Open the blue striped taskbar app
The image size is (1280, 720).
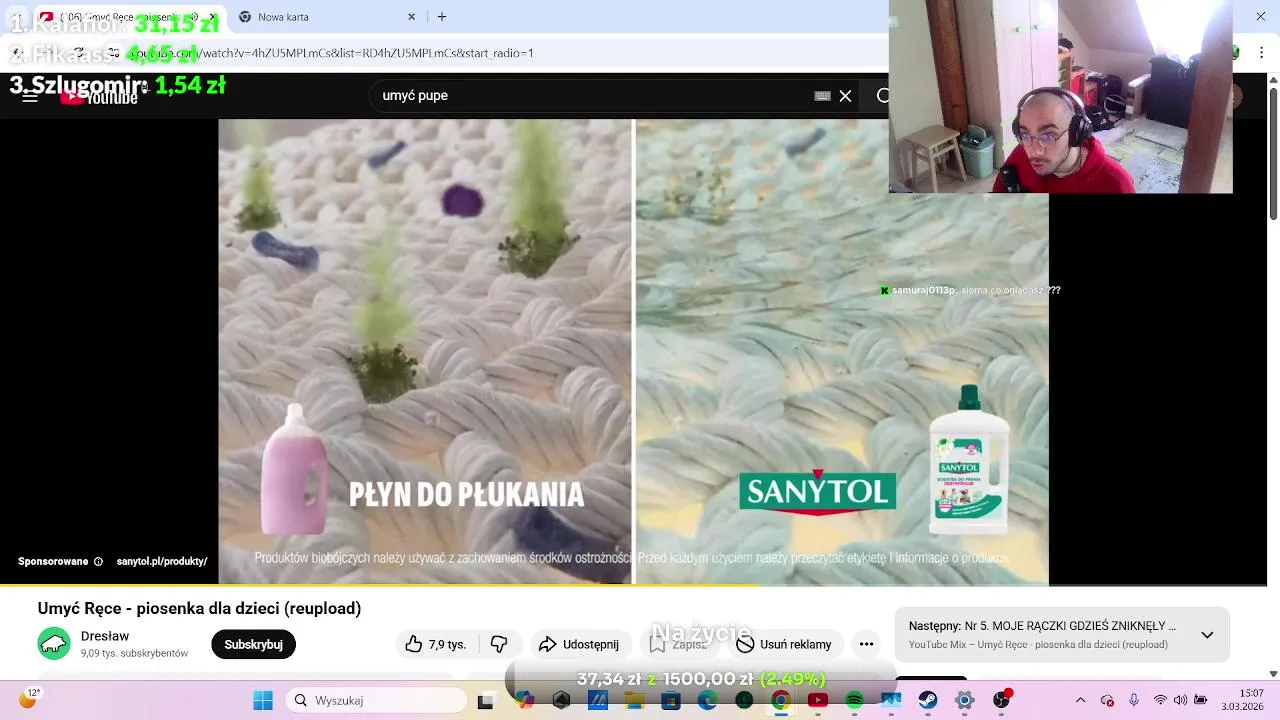point(598,700)
